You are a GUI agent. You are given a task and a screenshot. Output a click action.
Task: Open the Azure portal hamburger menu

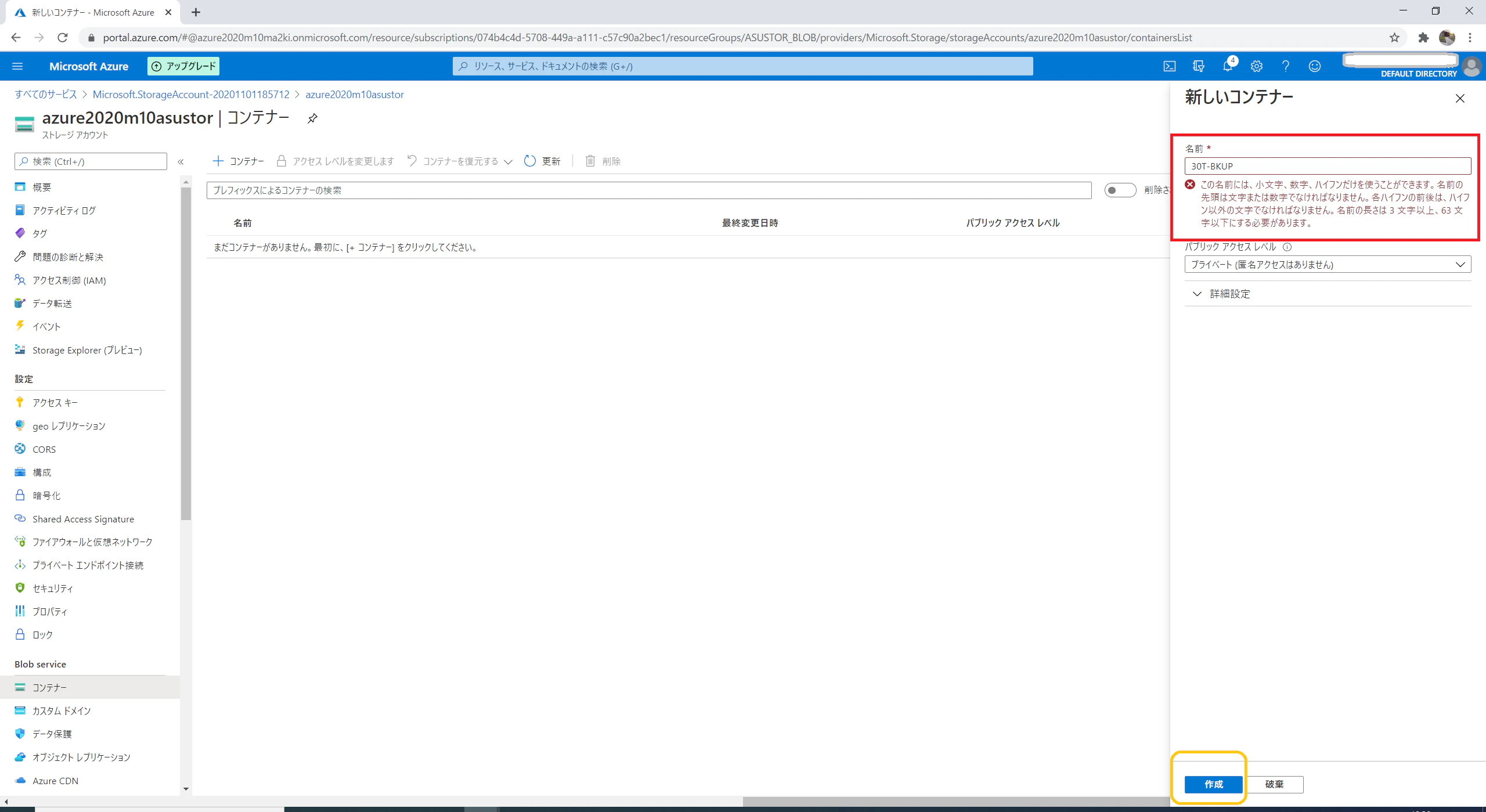pyautogui.click(x=17, y=66)
